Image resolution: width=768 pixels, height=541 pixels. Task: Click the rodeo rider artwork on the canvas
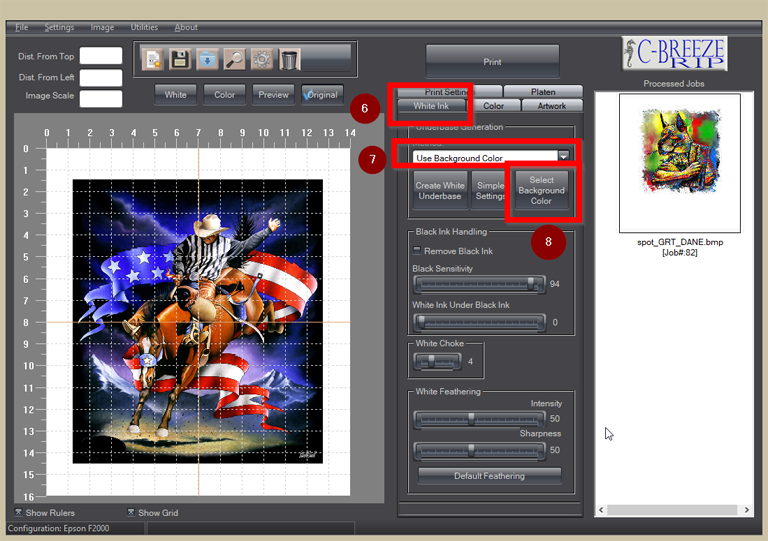coord(198,321)
